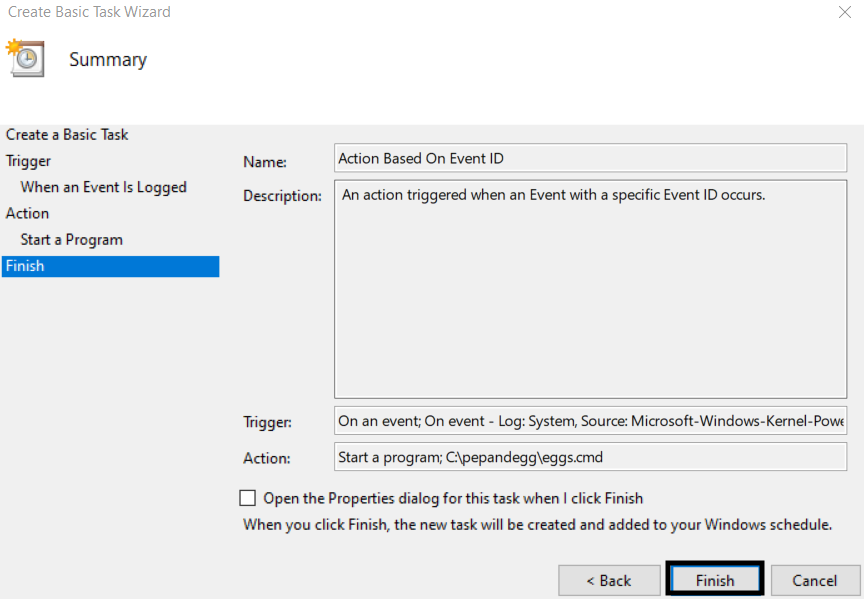This screenshot has height=599, width=864.
Task: Select When an Event Is Logged step
Action: tap(104, 187)
